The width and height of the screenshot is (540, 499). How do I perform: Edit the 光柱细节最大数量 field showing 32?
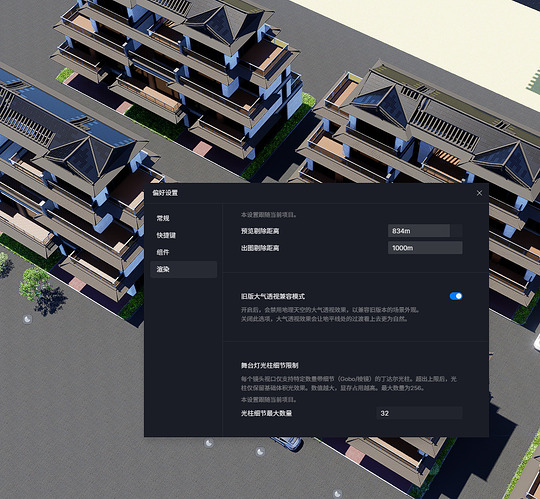pos(419,413)
